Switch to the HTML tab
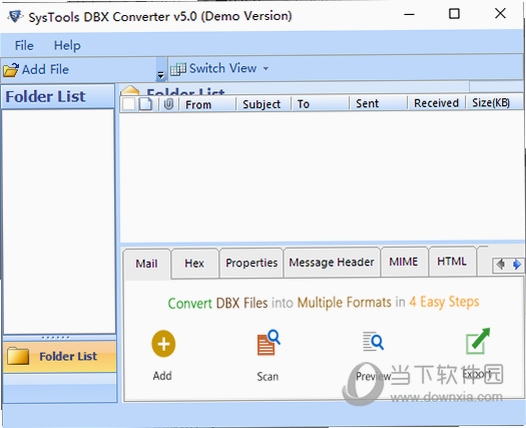This screenshot has height=428, width=526. 452,261
